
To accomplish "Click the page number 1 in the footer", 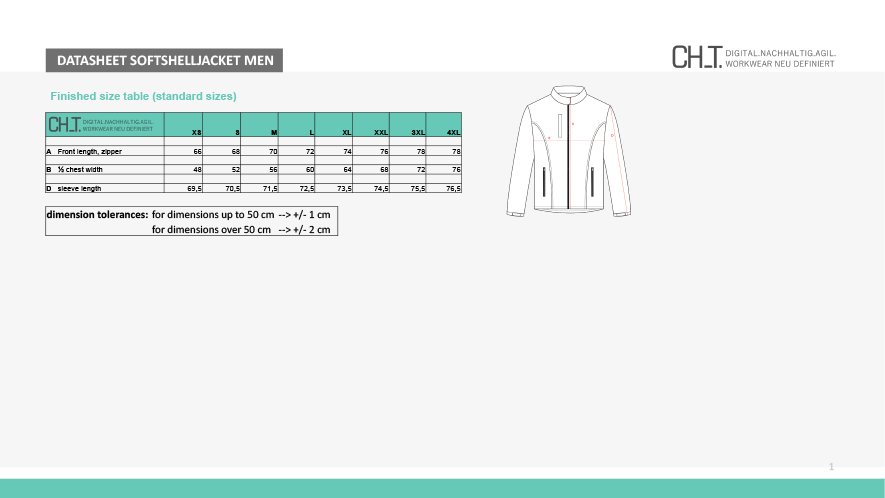I will [x=831, y=467].
